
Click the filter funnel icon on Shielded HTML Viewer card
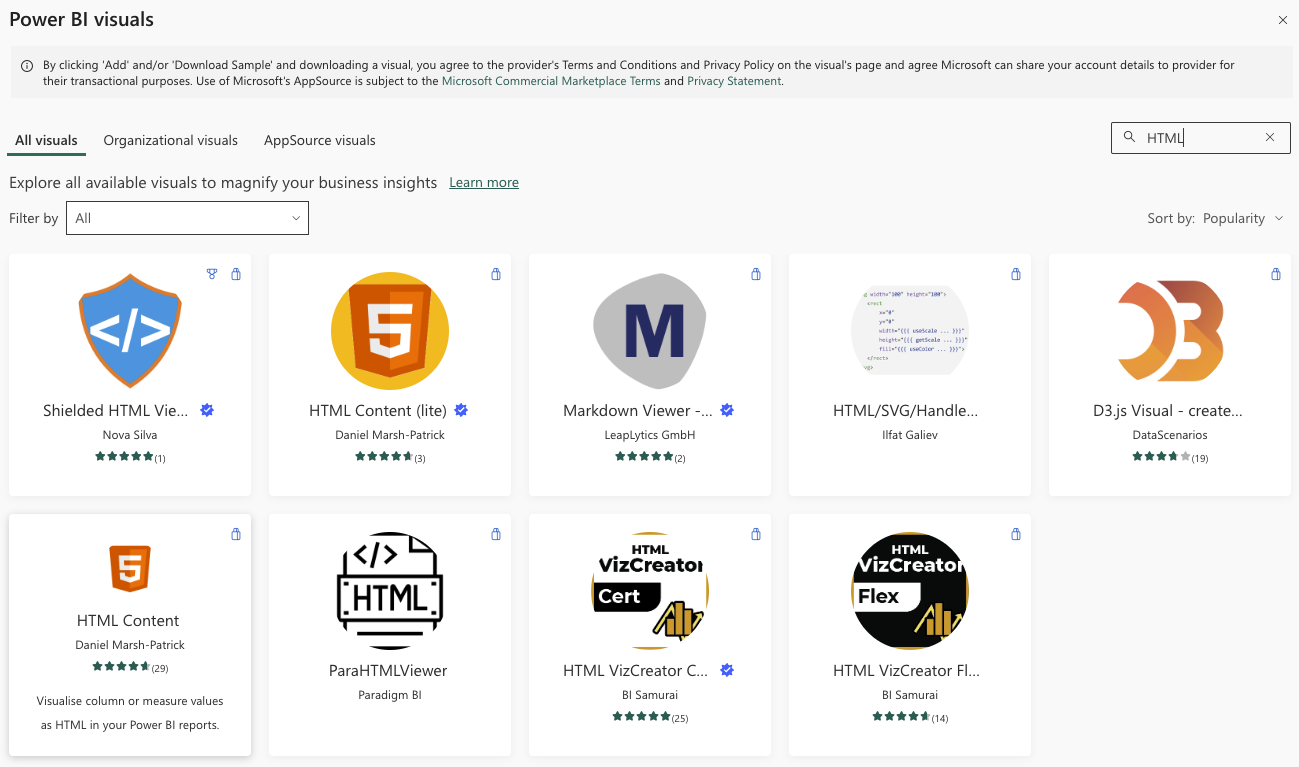pos(212,274)
